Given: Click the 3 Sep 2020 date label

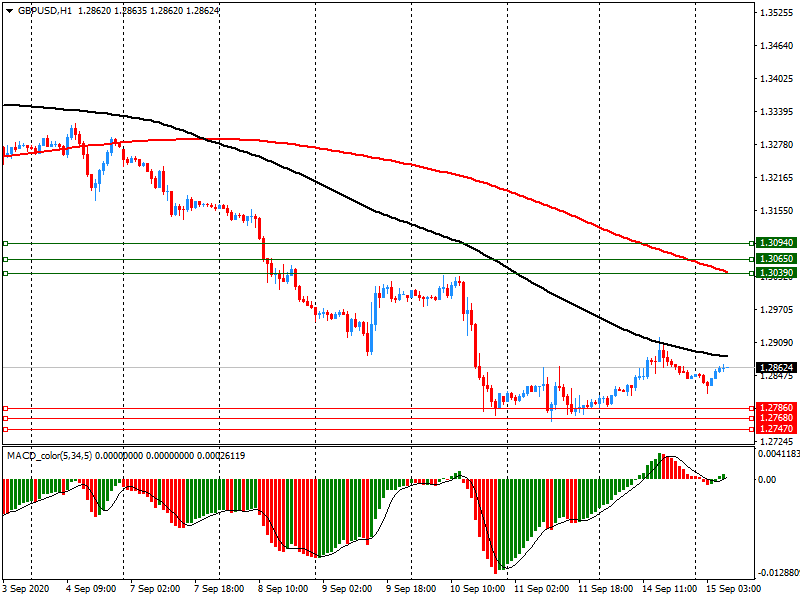Looking at the screenshot, I should pos(26,589).
